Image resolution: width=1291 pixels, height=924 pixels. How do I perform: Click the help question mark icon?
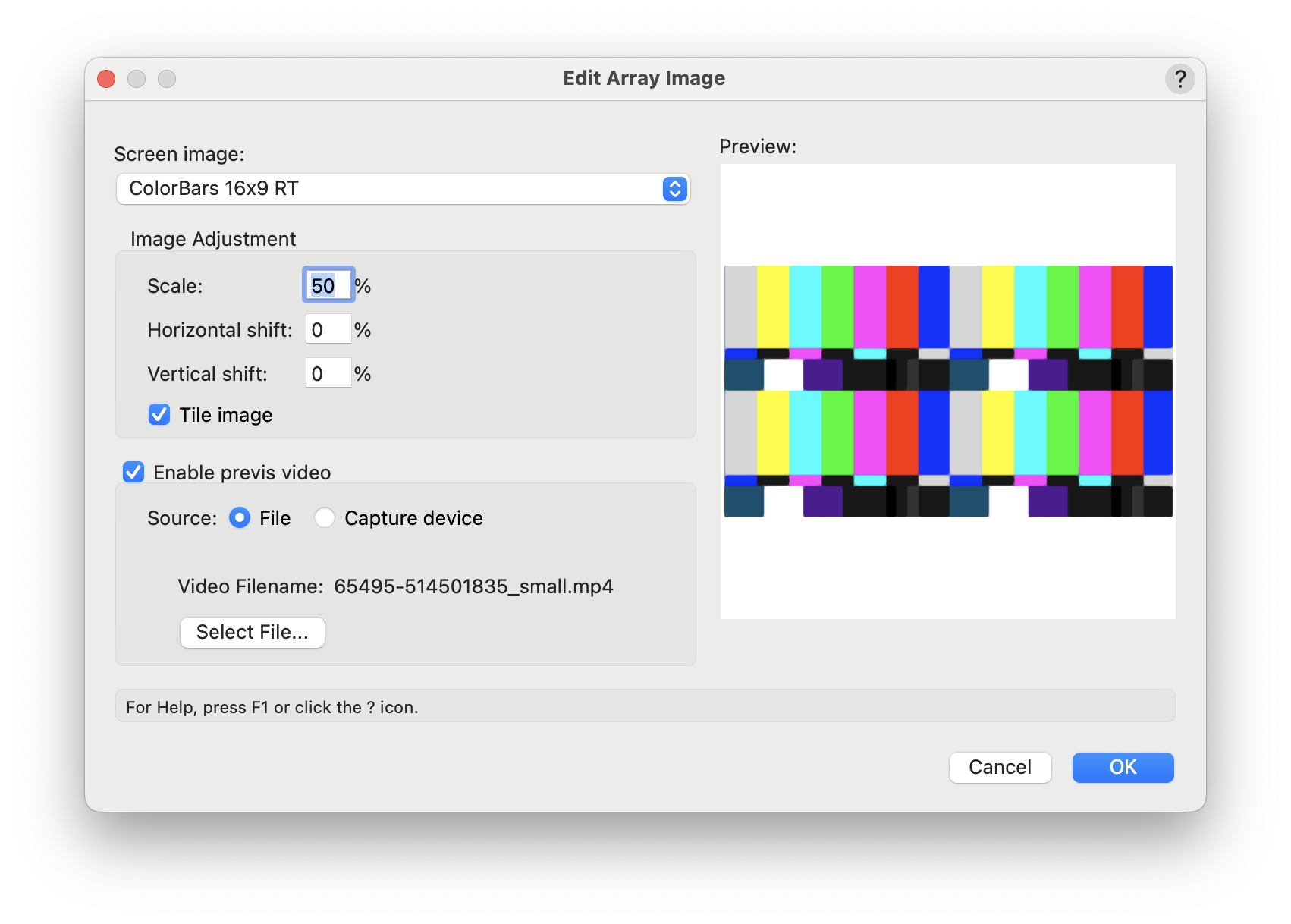coord(1179,79)
